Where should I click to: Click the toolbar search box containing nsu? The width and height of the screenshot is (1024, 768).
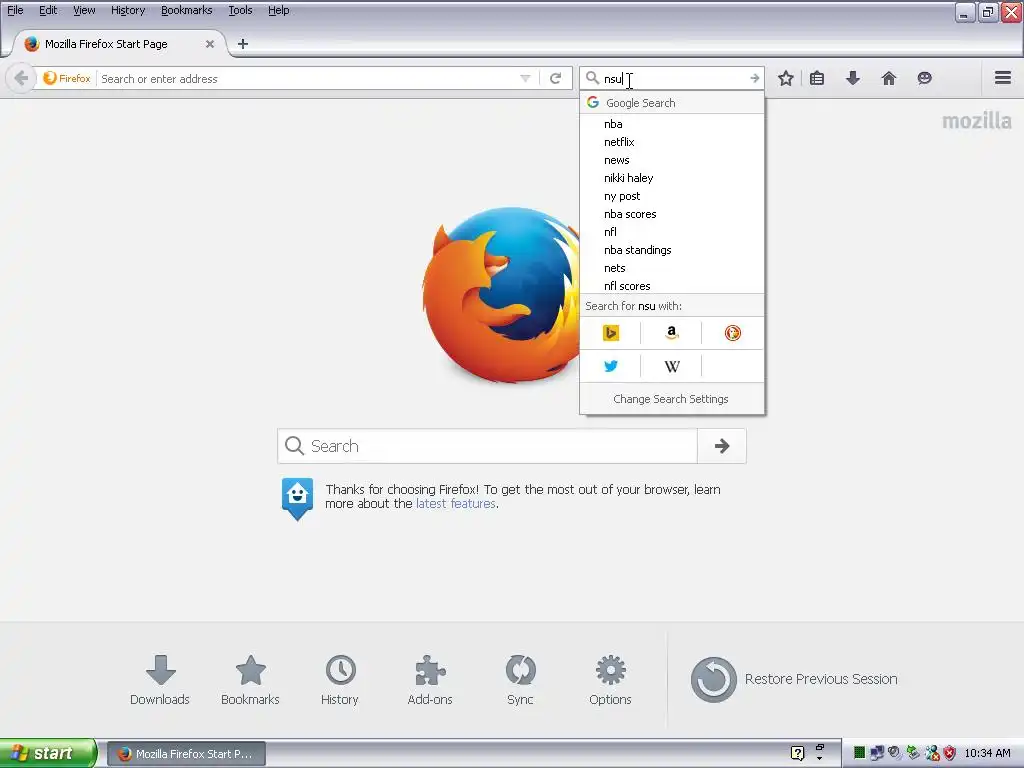671,78
